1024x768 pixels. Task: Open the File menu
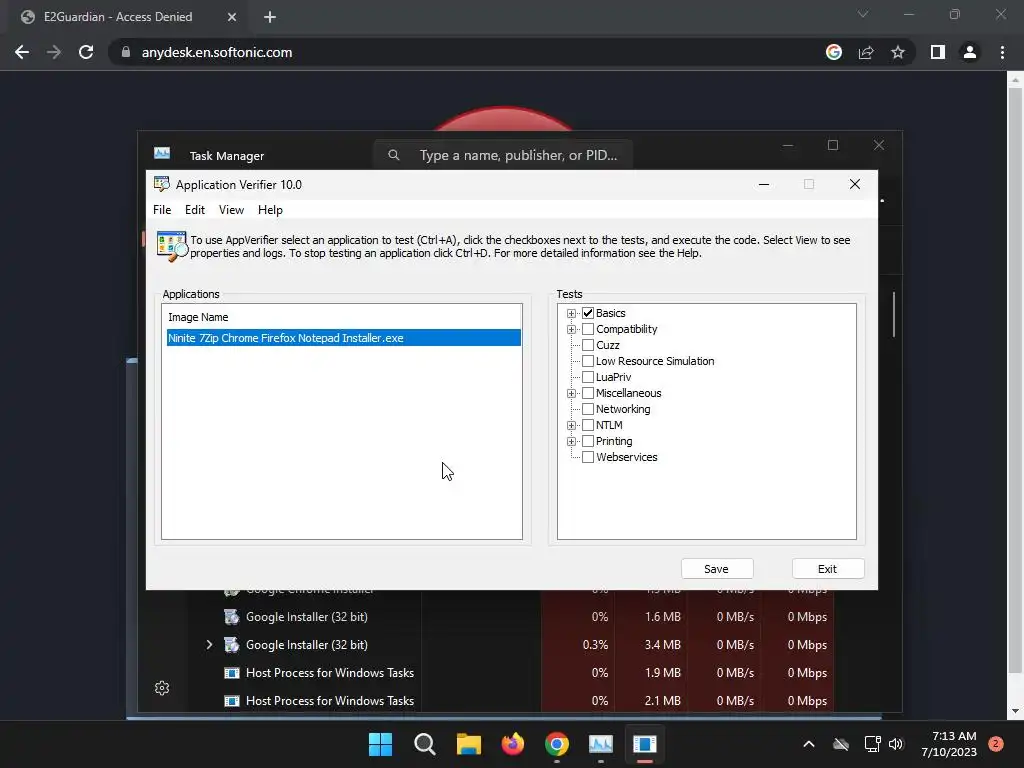[x=162, y=210]
